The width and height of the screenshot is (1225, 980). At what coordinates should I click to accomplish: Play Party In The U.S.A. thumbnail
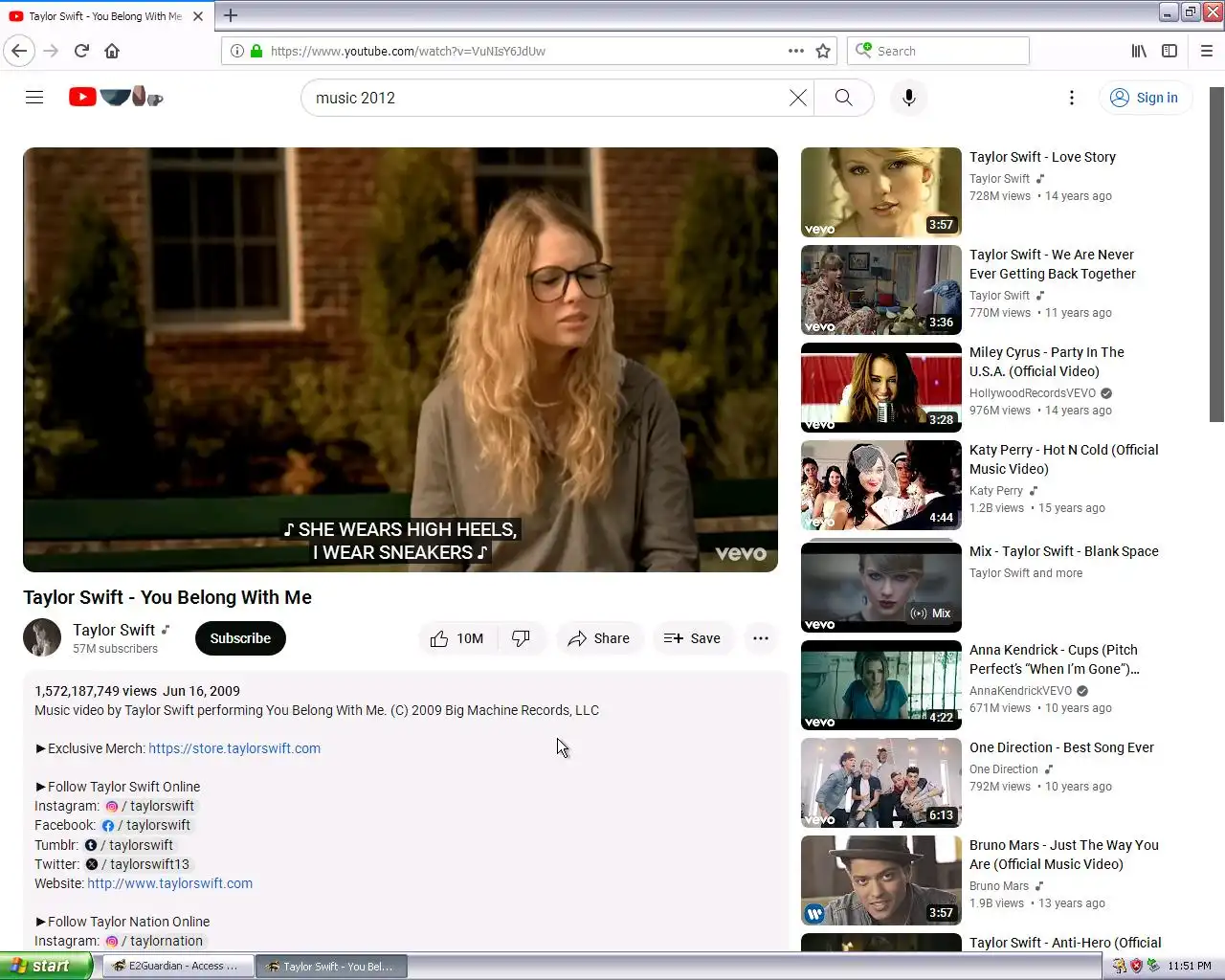[881, 388]
